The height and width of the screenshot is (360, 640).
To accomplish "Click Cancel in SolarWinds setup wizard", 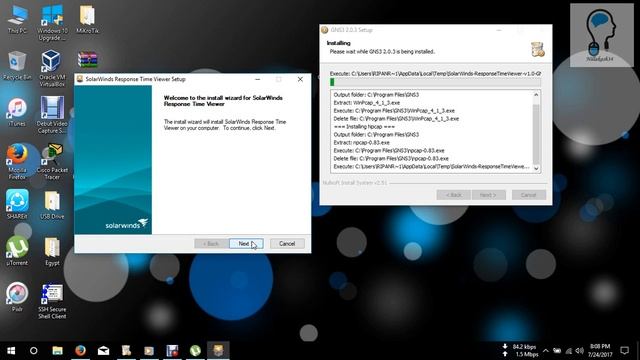I will point(287,244).
